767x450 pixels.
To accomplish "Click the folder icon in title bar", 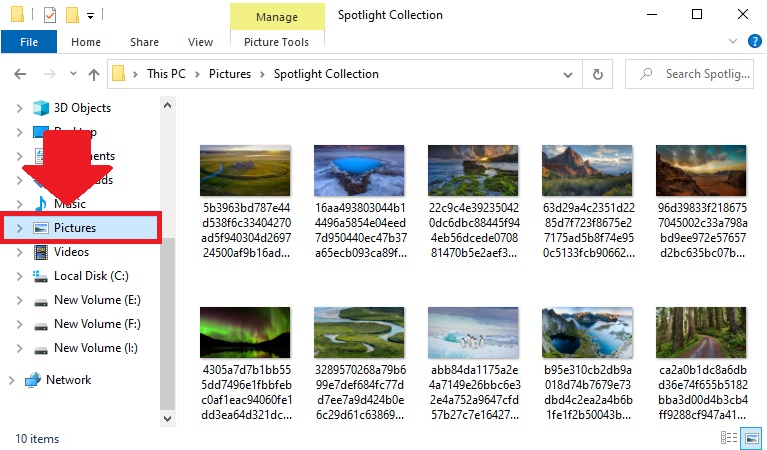I will pos(18,15).
